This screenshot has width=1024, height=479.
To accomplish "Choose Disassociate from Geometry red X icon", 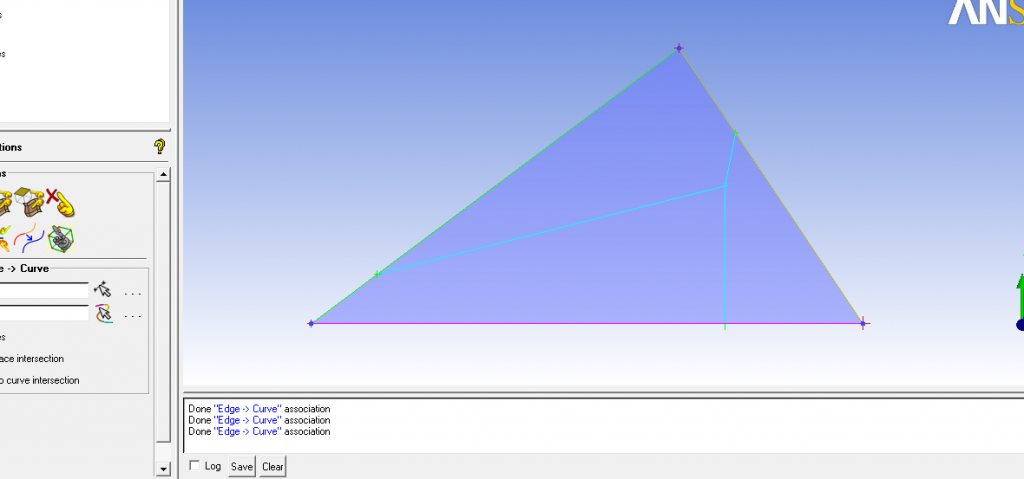I will pos(60,203).
